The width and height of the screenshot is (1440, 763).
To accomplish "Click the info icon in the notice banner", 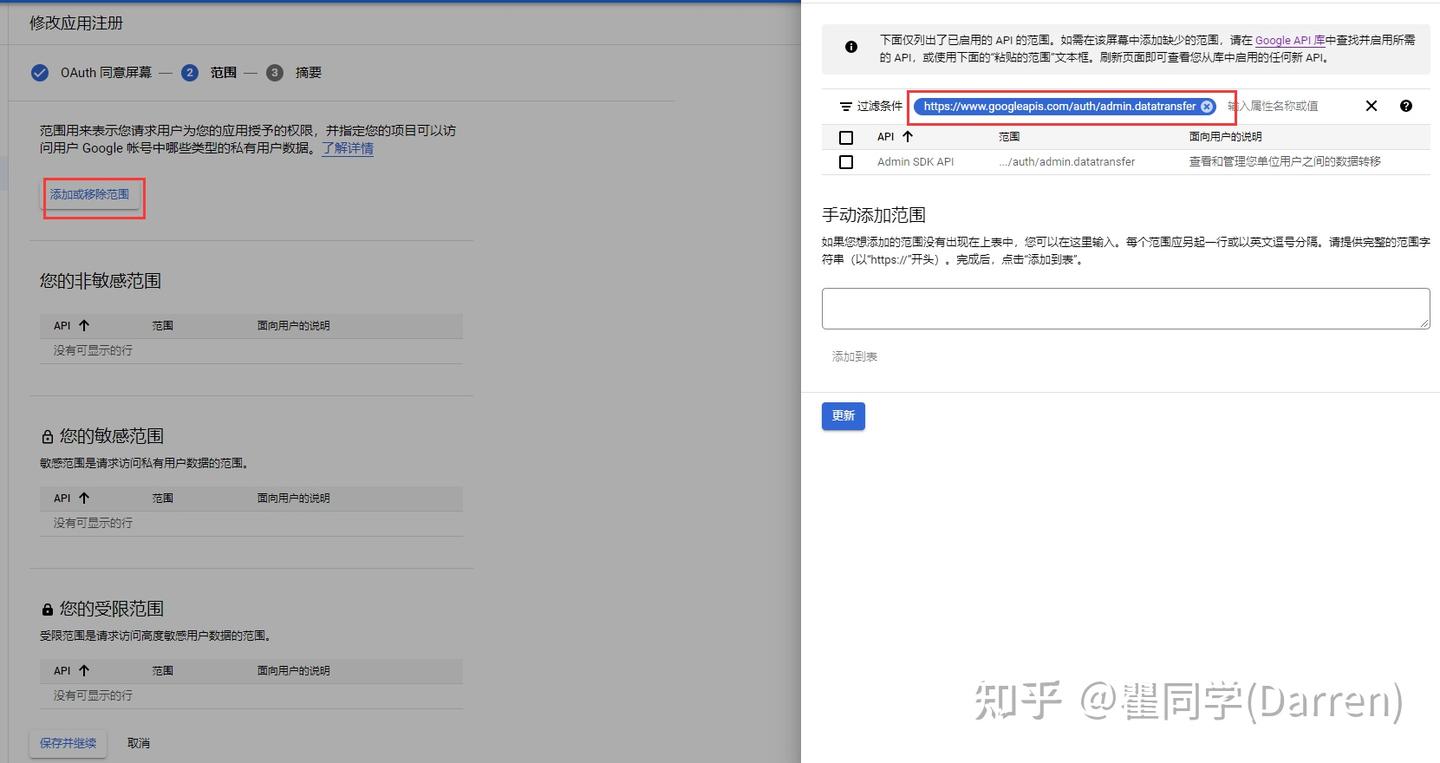I will [851, 46].
